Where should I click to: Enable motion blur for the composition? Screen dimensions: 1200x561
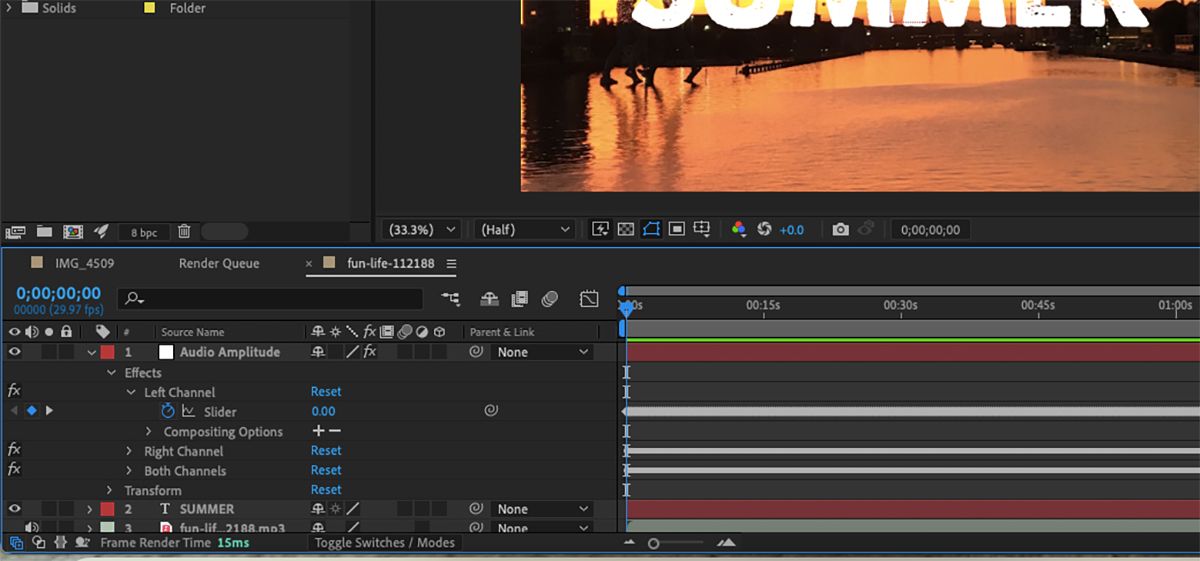click(549, 299)
